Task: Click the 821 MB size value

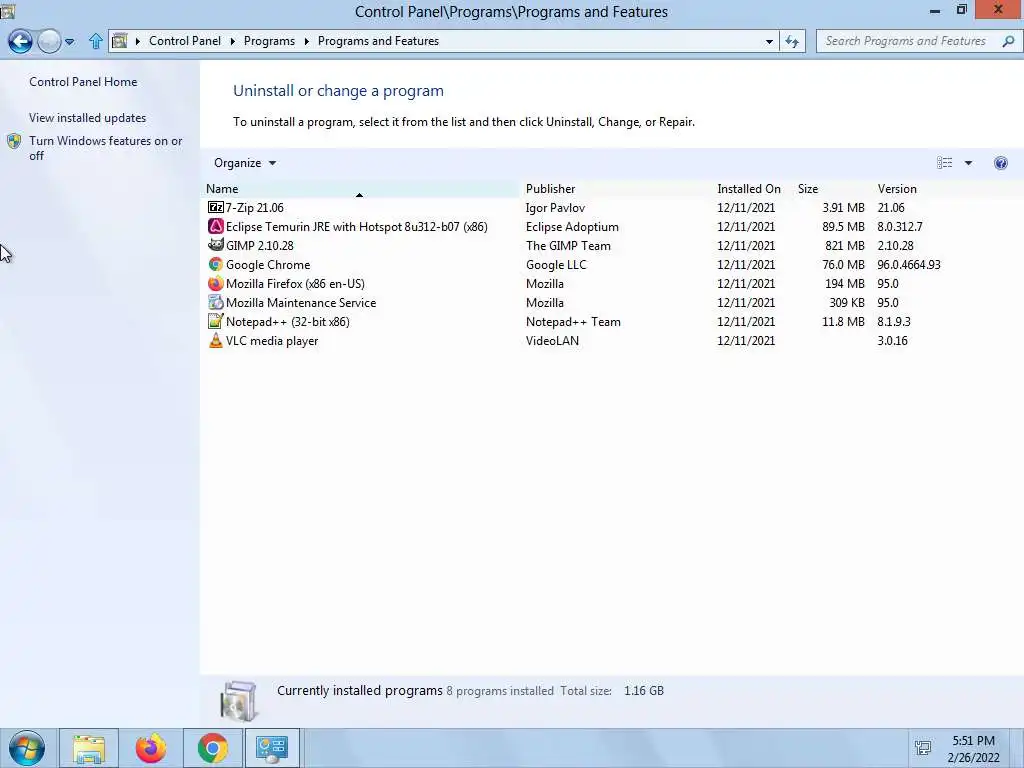Action: 844,246
